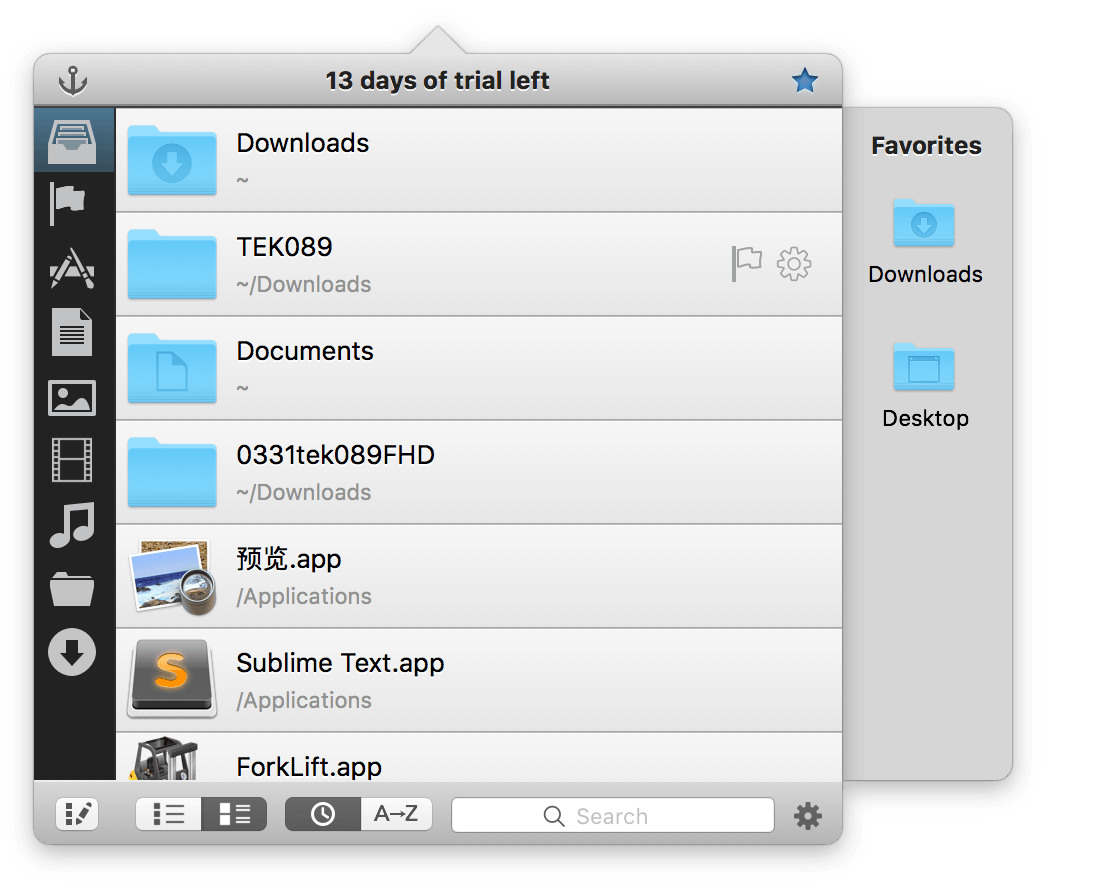This screenshot has width=1096, height=886.
Task: Toggle the blue star favorites icon
Action: 805,80
